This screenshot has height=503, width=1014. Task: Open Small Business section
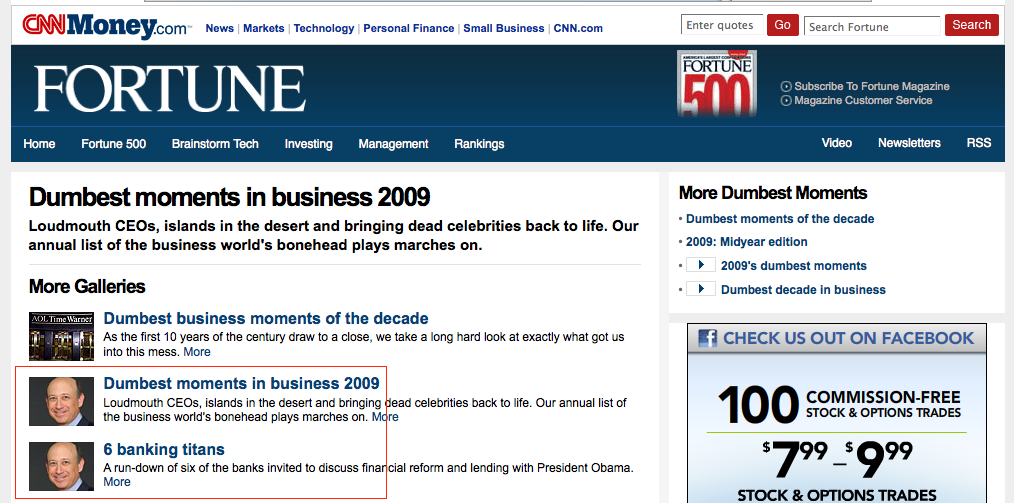(x=504, y=28)
